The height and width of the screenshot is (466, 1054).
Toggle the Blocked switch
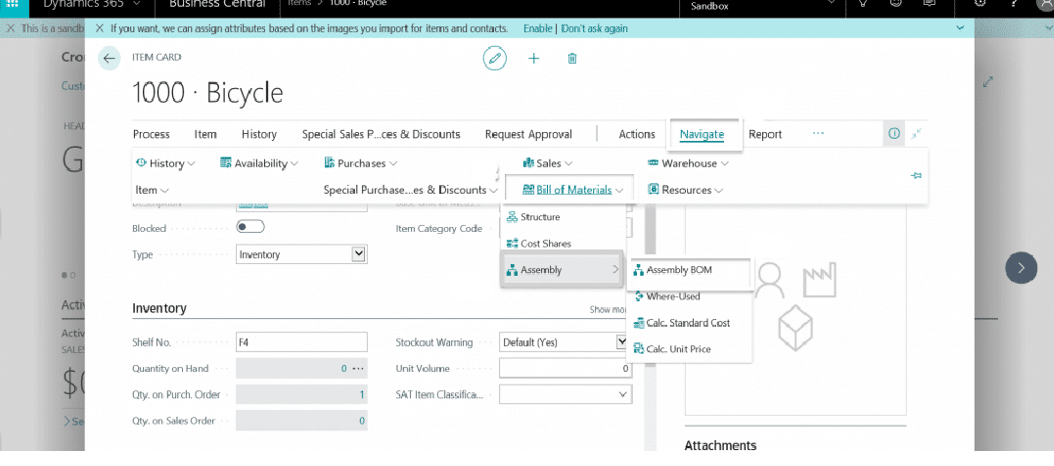tap(250, 227)
